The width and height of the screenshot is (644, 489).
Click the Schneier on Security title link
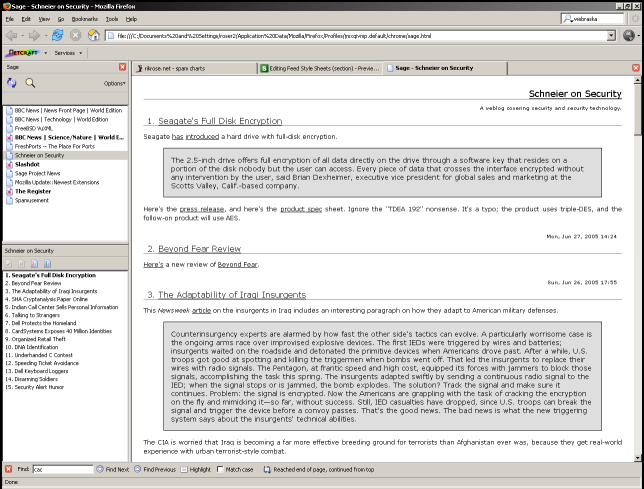[x=575, y=94]
